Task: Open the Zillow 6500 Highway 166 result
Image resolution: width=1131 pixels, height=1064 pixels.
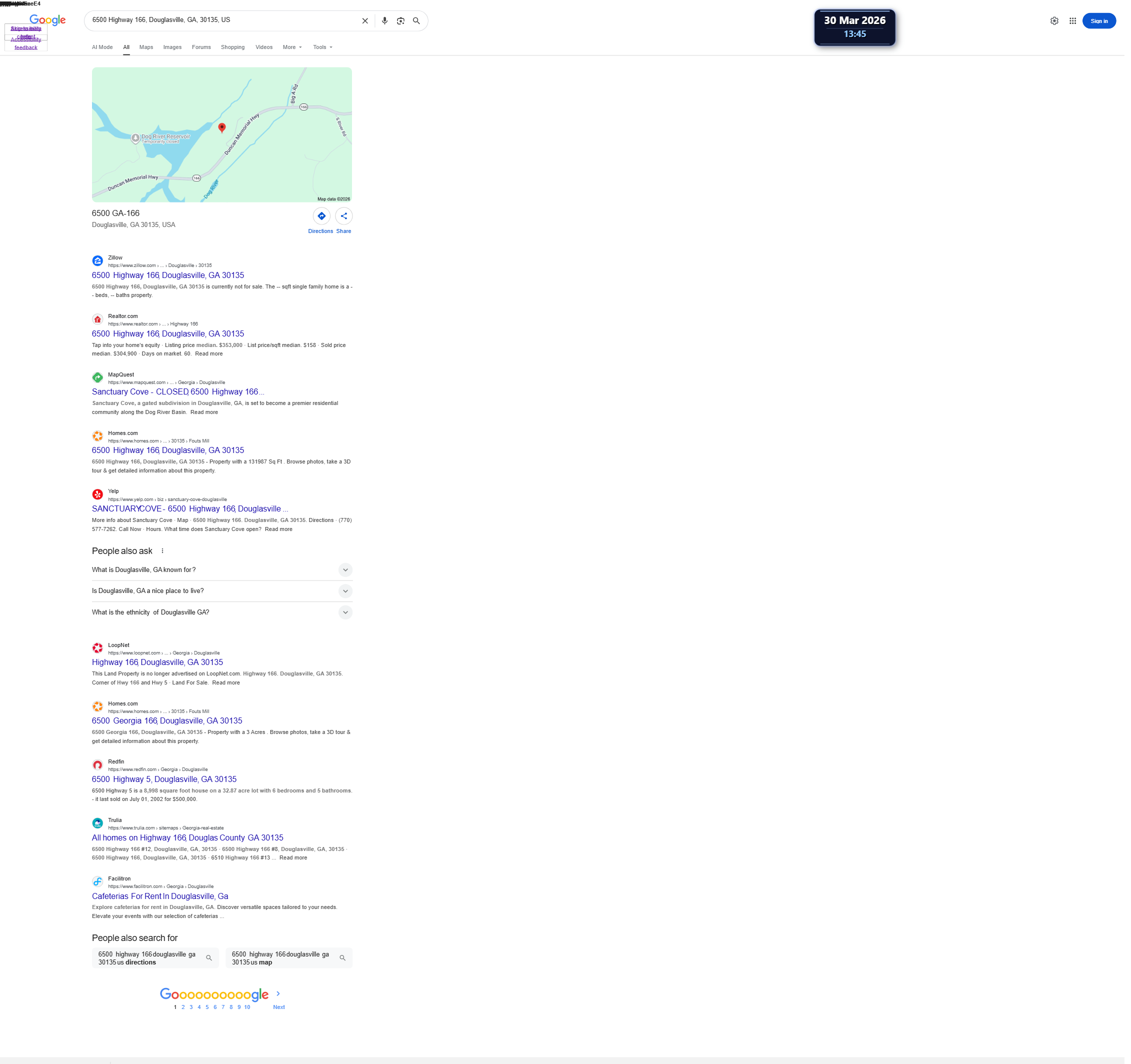Action: click(168, 275)
